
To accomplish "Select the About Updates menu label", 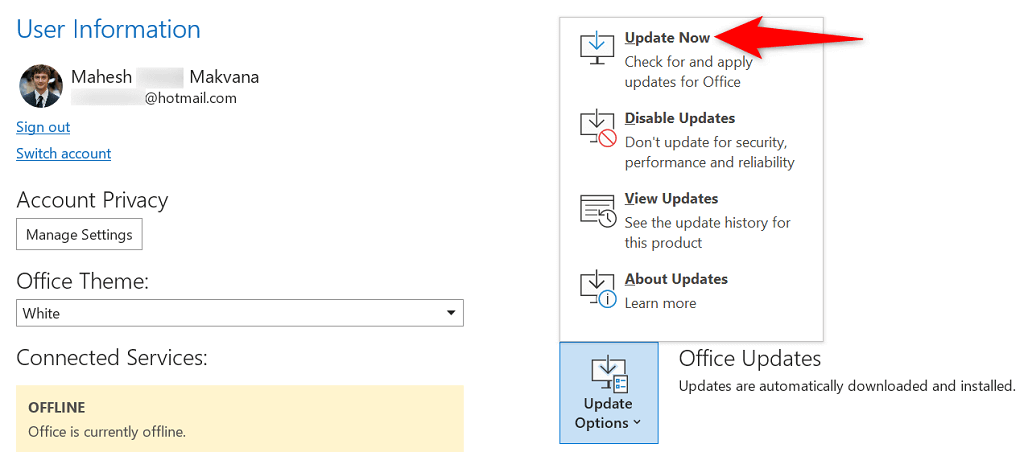I will coord(676,279).
